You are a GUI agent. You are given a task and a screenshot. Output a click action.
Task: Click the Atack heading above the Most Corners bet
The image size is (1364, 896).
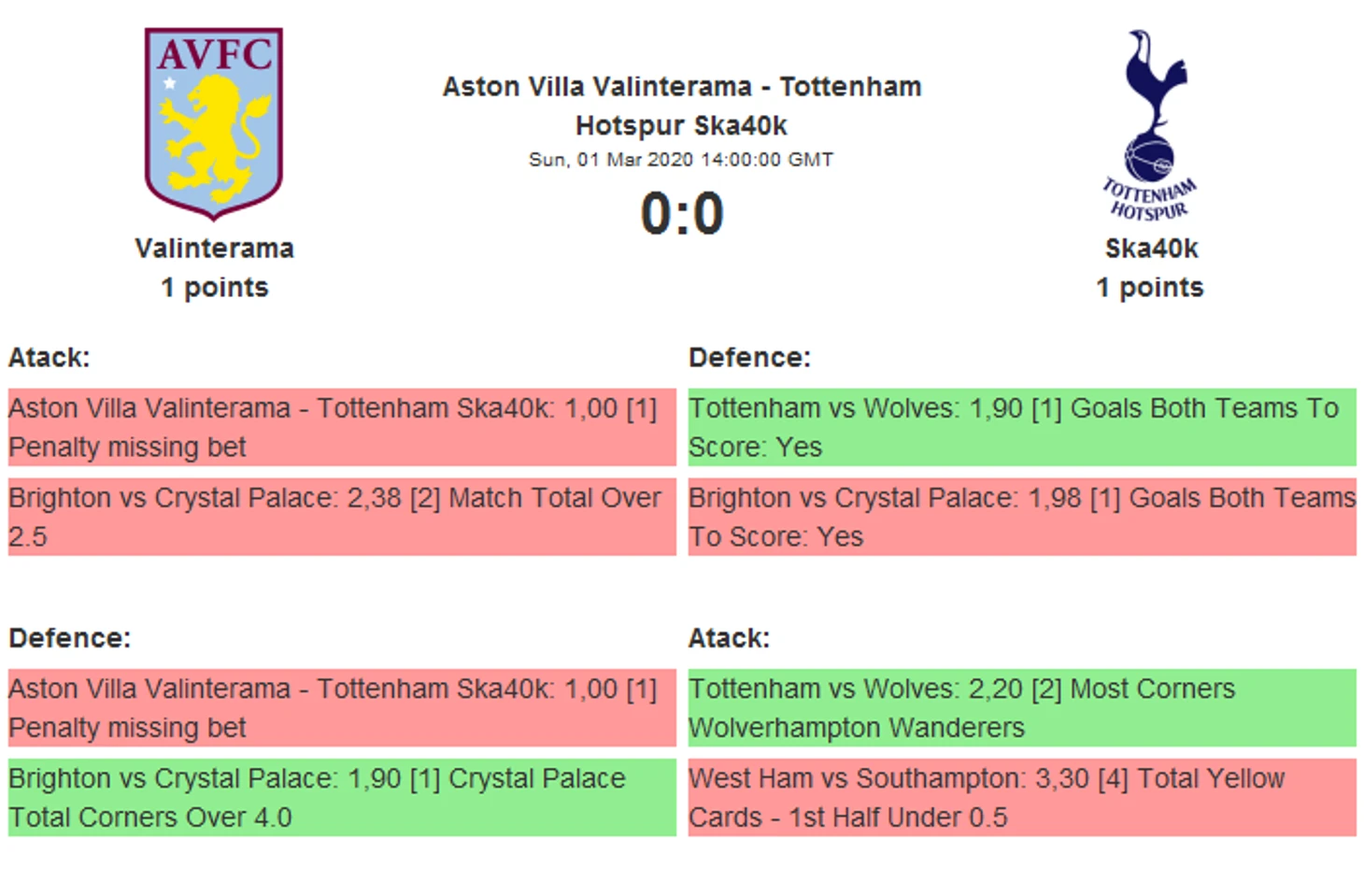pyautogui.click(x=729, y=638)
